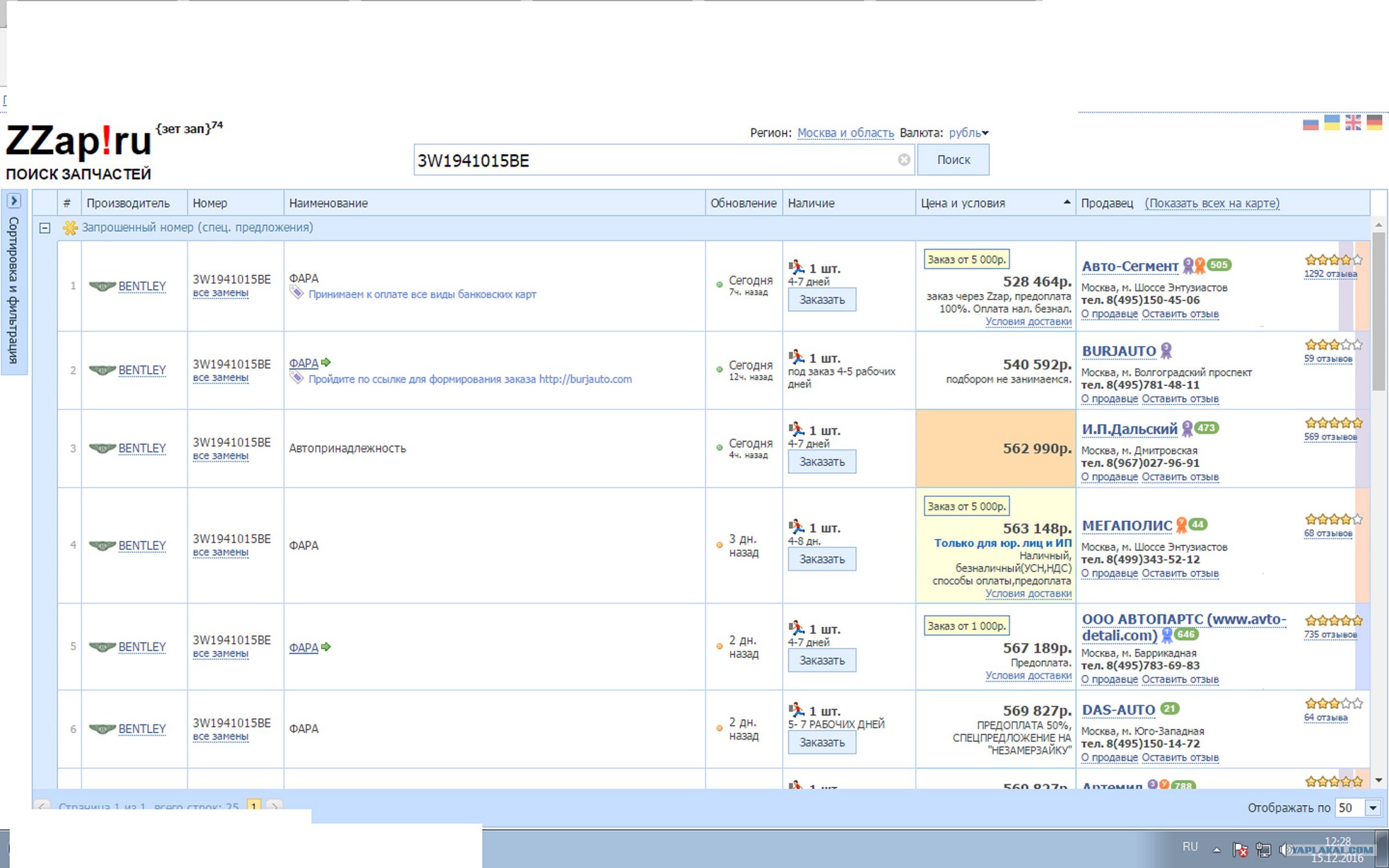Click the ZZap.ru logo
This screenshot has width=1389, height=868.
(x=79, y=141)
